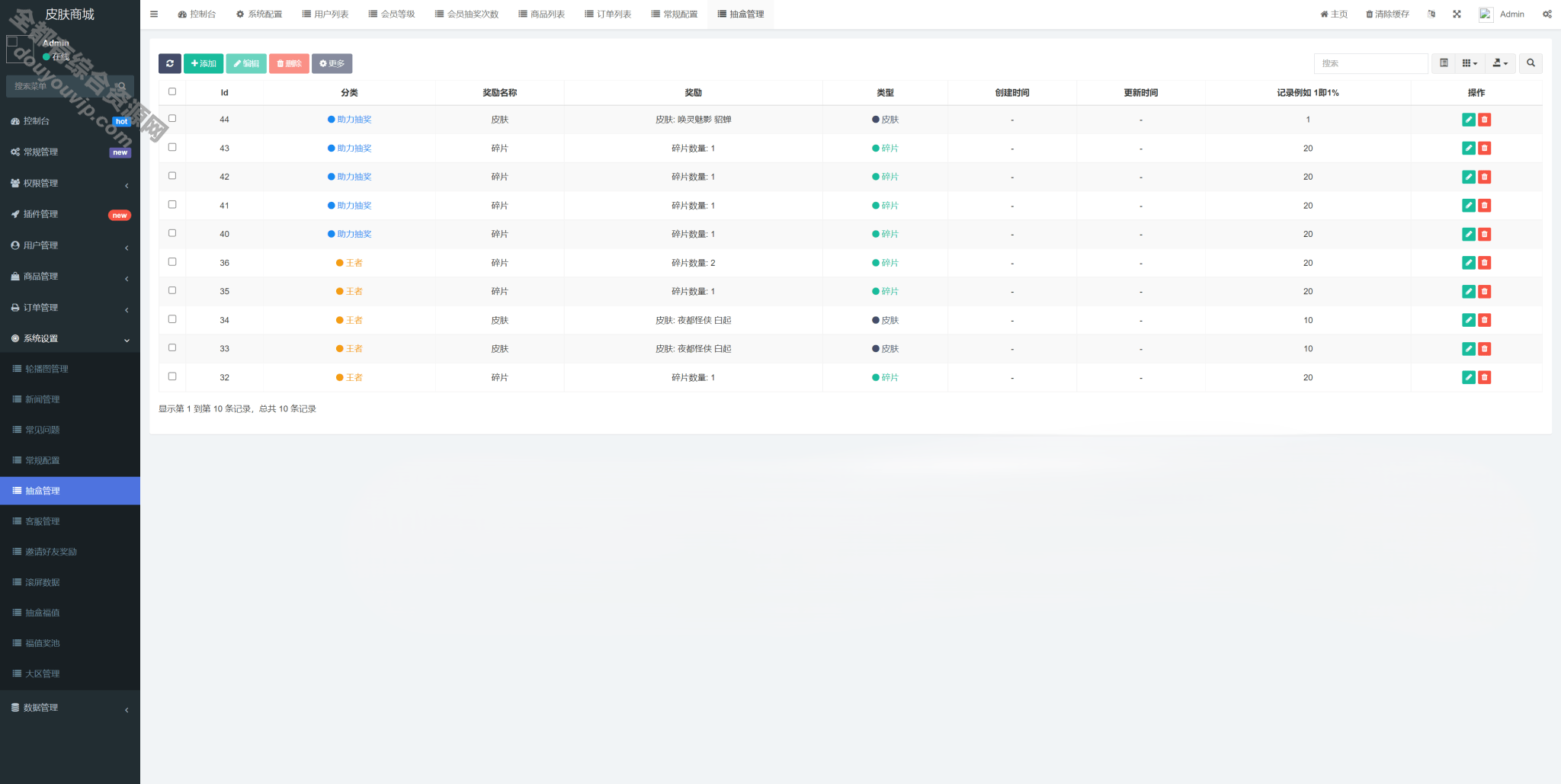Screen dimensions: 1561x784
Task: Switch to the 订单列表 tab
Action: click(608, 14)
